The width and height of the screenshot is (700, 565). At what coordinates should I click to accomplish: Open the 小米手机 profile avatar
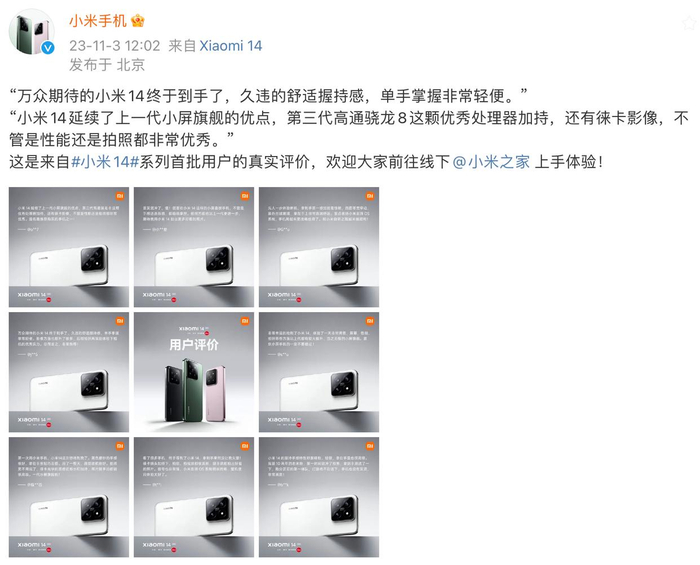coord(32,32)
